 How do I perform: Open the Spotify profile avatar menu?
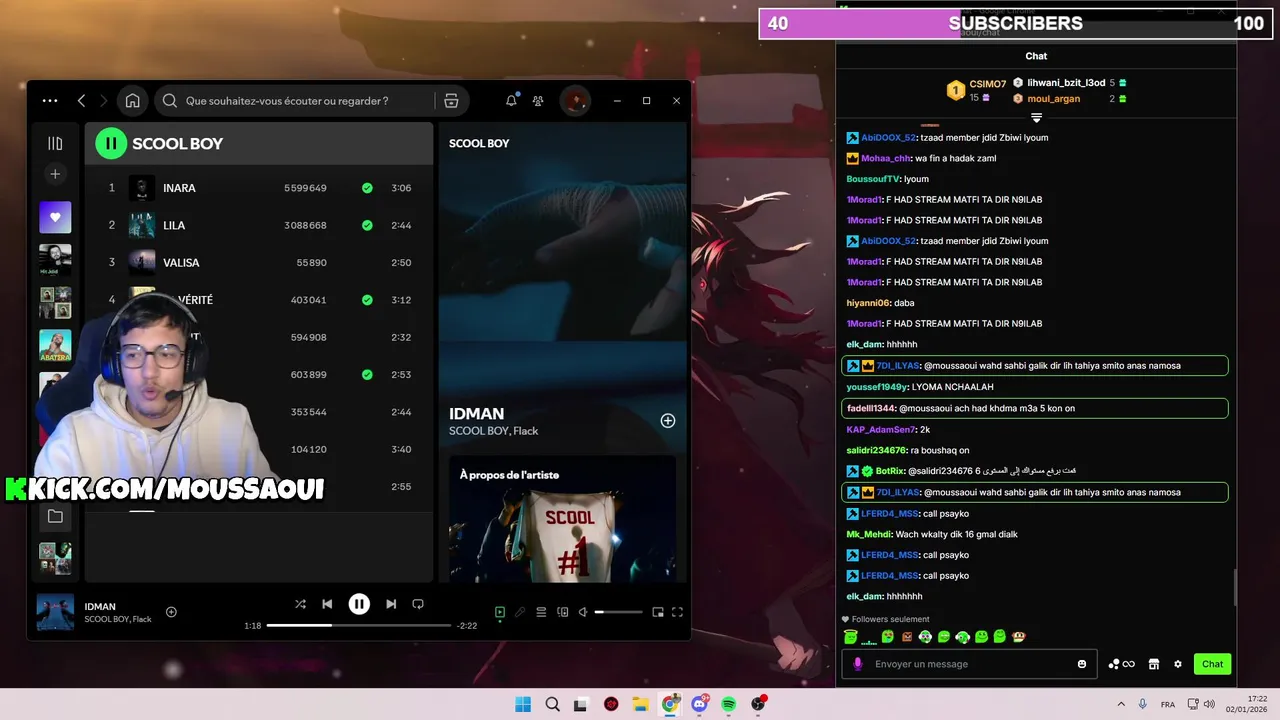(x=575, y=101)
